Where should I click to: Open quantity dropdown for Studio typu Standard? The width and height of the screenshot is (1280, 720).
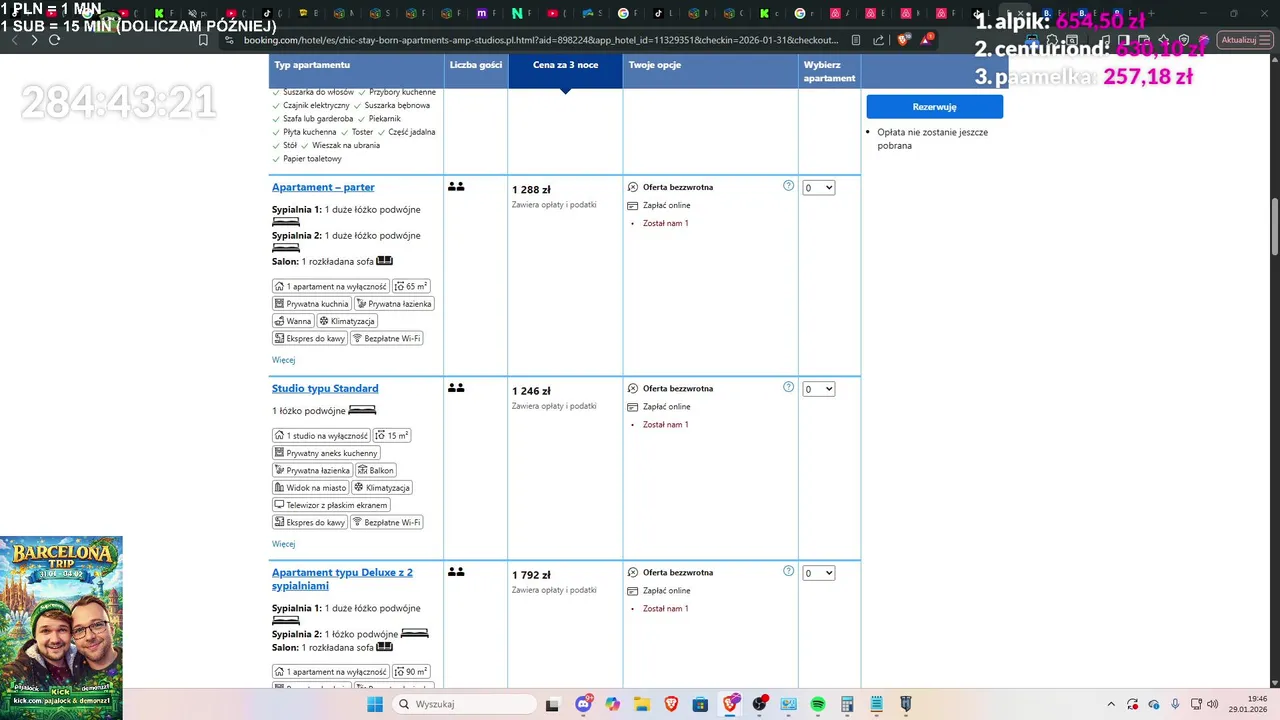coord(818,389)
